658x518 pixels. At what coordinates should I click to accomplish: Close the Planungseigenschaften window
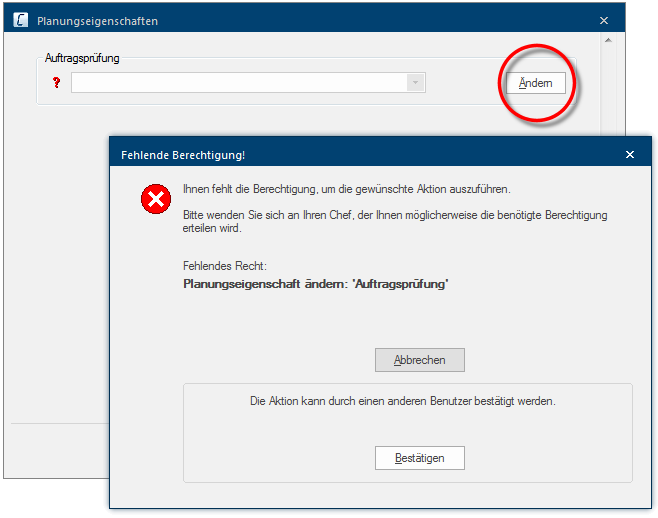(x=603, y=20)
